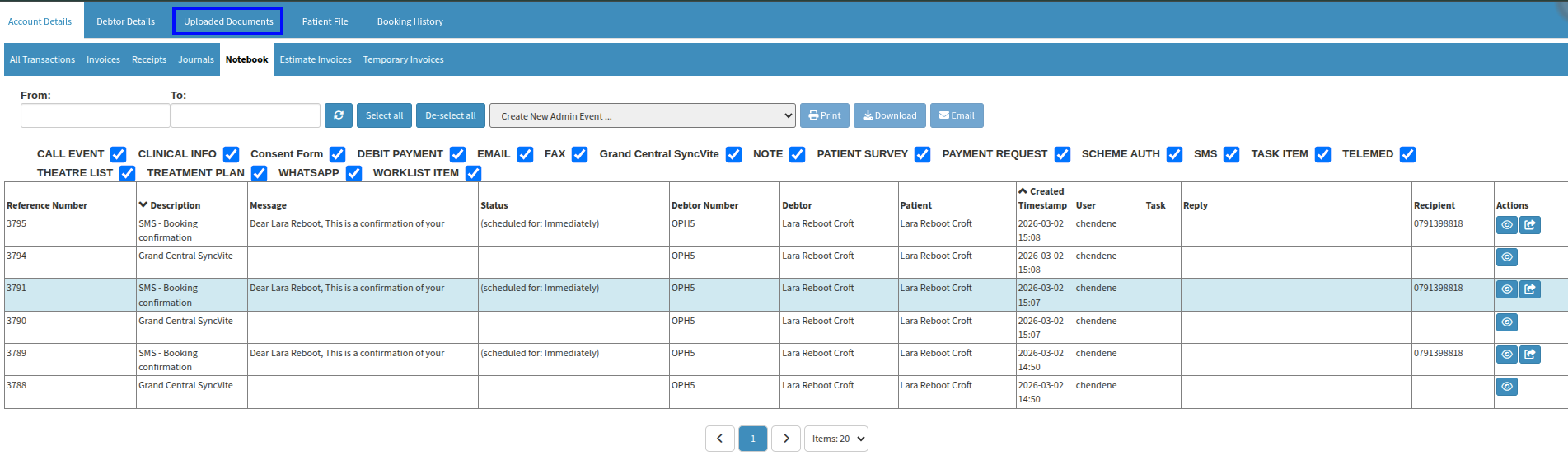Toggle the TASK ITEM checkbox
The width and height of the screenshot is (1568, 465).
click(1323, 154)
